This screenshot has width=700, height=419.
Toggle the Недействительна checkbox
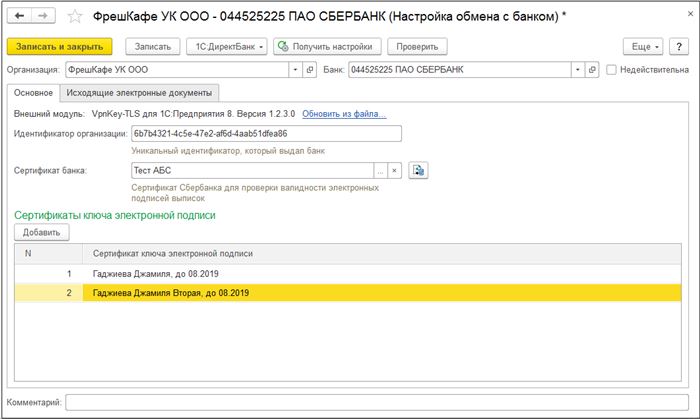tap(611, 70)
